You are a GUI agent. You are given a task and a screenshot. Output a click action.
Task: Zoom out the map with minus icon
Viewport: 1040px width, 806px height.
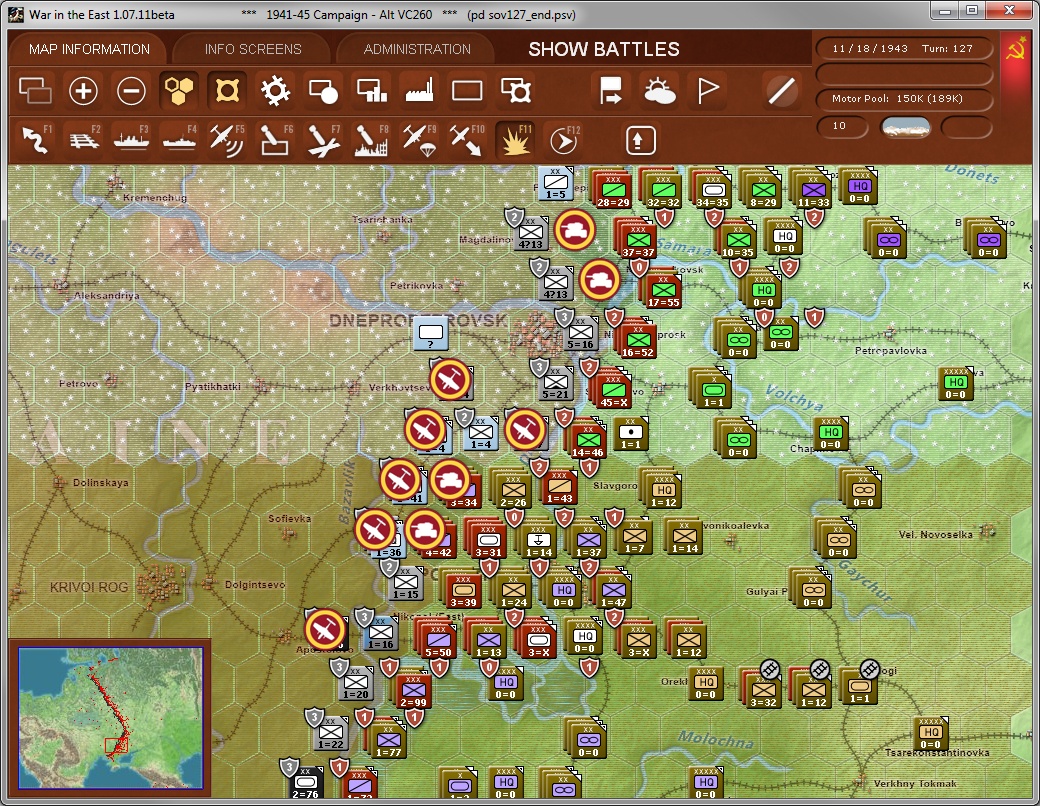tap(131, 91)
